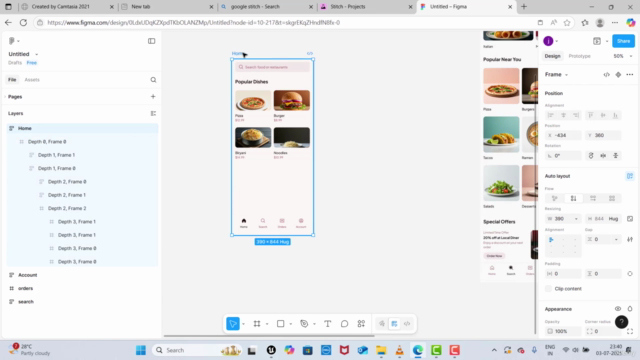Switch to the Prototype tab
Viewport: 640px width, 360px height.
pos(579,56)
